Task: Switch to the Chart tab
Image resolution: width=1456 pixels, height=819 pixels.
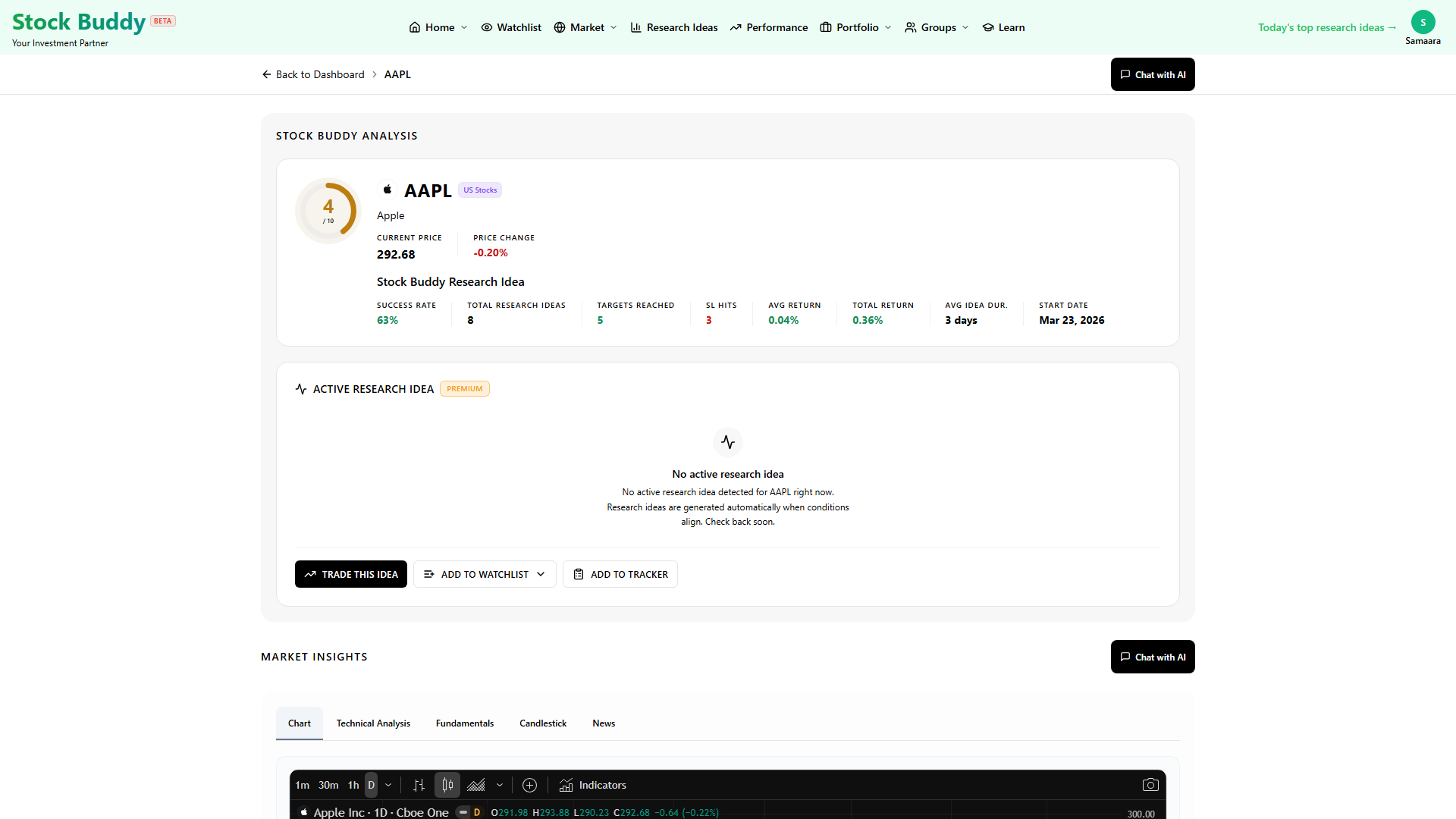Action: point(300,723)
